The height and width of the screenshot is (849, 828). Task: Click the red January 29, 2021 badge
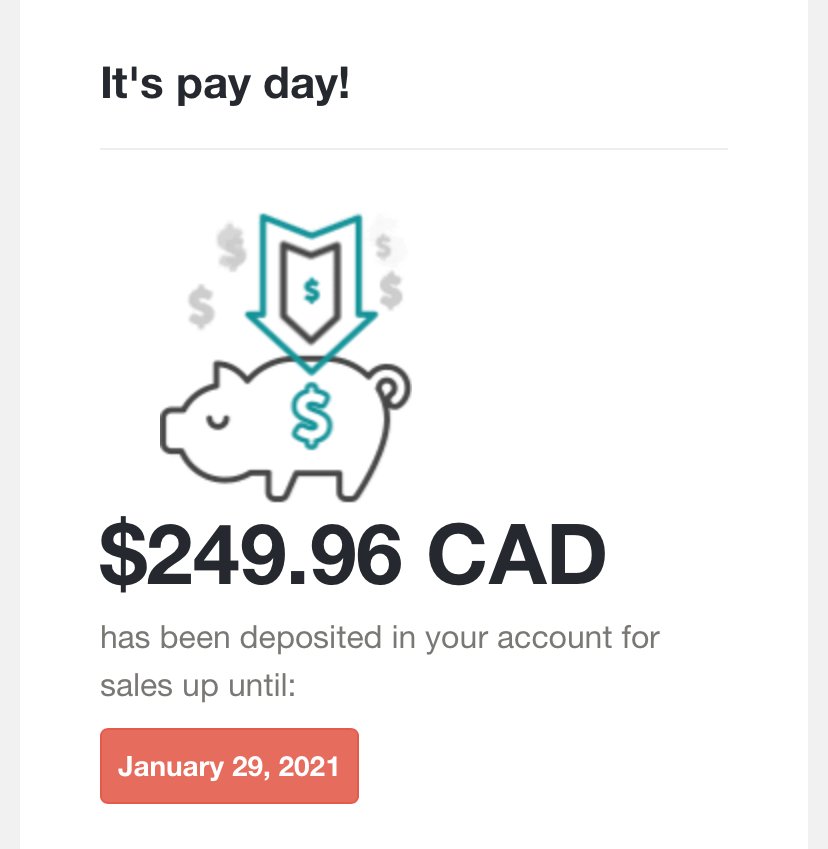coord(229,766)
